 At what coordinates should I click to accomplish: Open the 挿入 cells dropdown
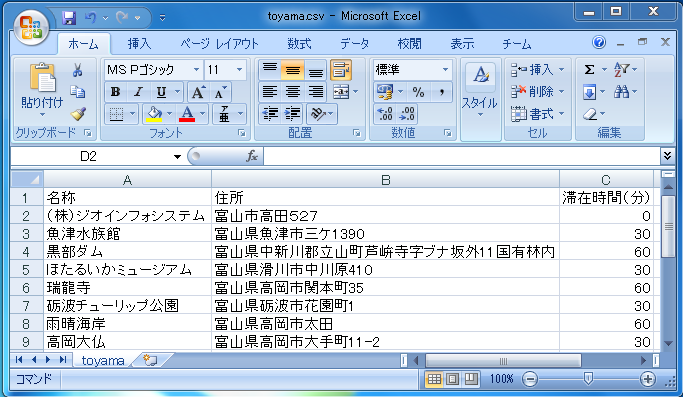pos(561,70)
